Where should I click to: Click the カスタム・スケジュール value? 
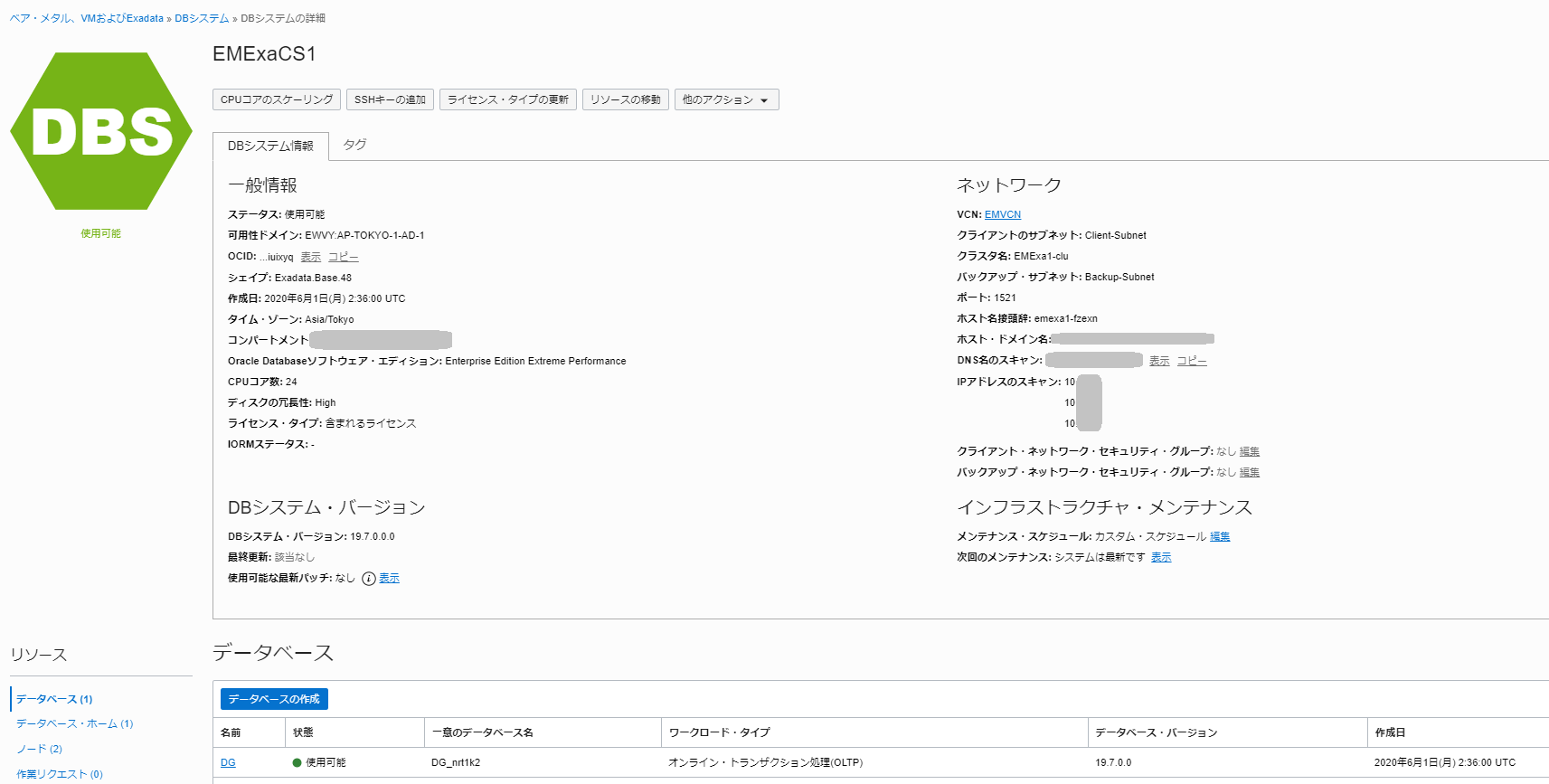[x=1150, y=536]
